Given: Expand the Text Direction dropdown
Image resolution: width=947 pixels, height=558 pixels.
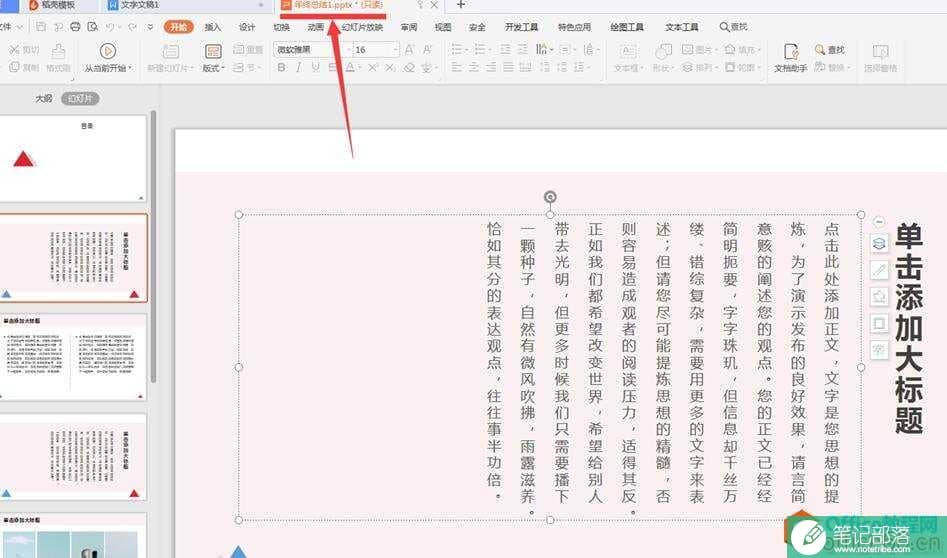Looking at the screenshot, I should point(551,50).
